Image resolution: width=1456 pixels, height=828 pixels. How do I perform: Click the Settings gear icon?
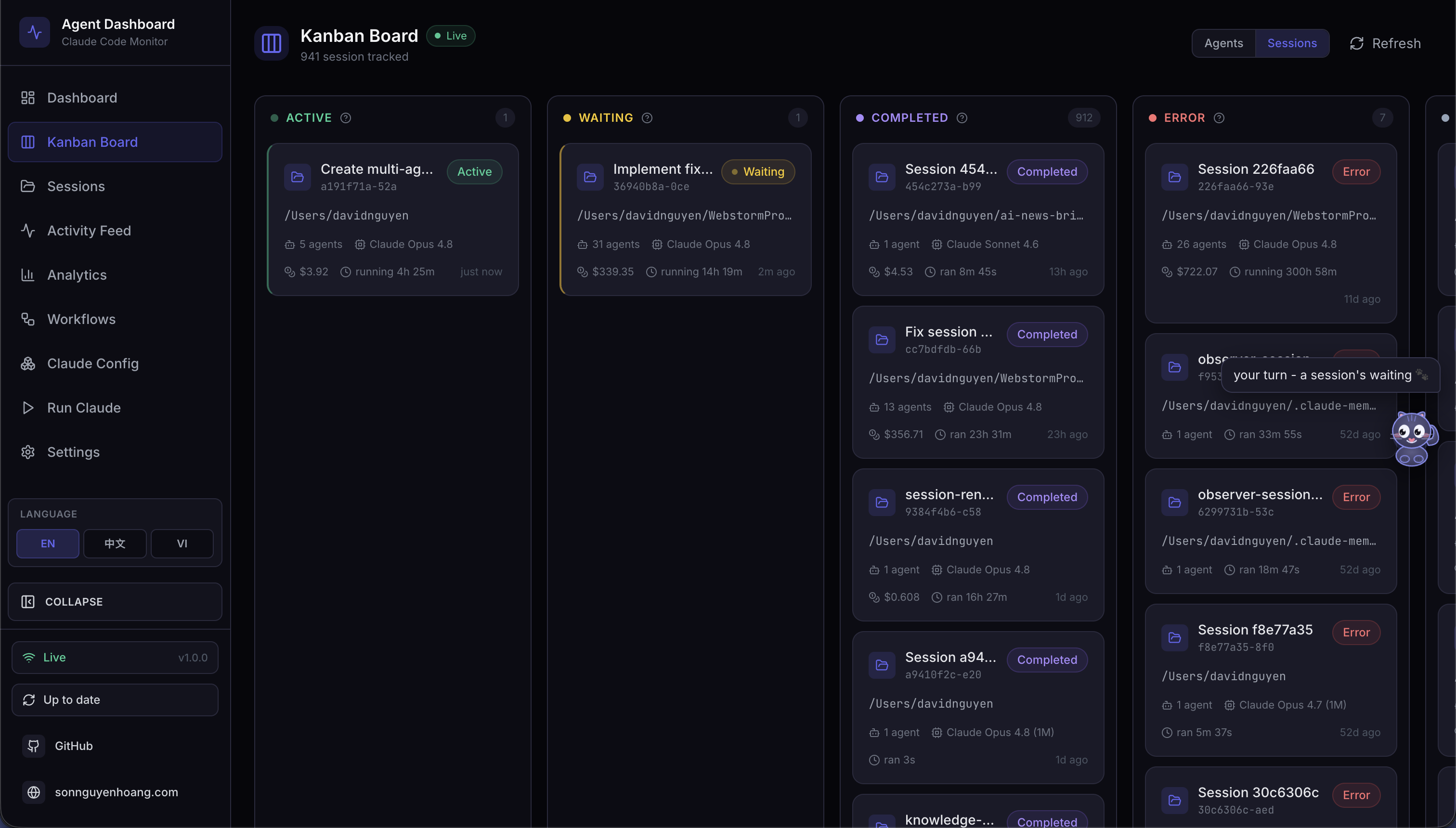[x=28, y=452]
